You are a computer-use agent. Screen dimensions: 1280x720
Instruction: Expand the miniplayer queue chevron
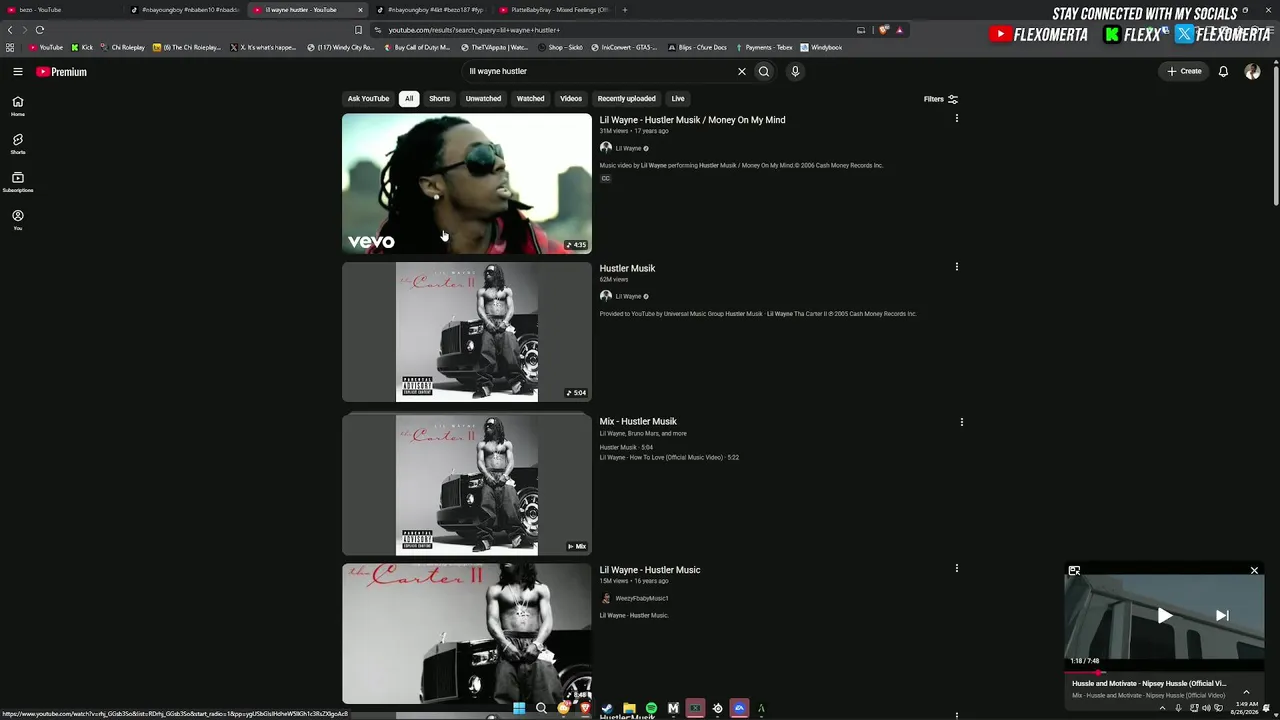point(1246,692)
